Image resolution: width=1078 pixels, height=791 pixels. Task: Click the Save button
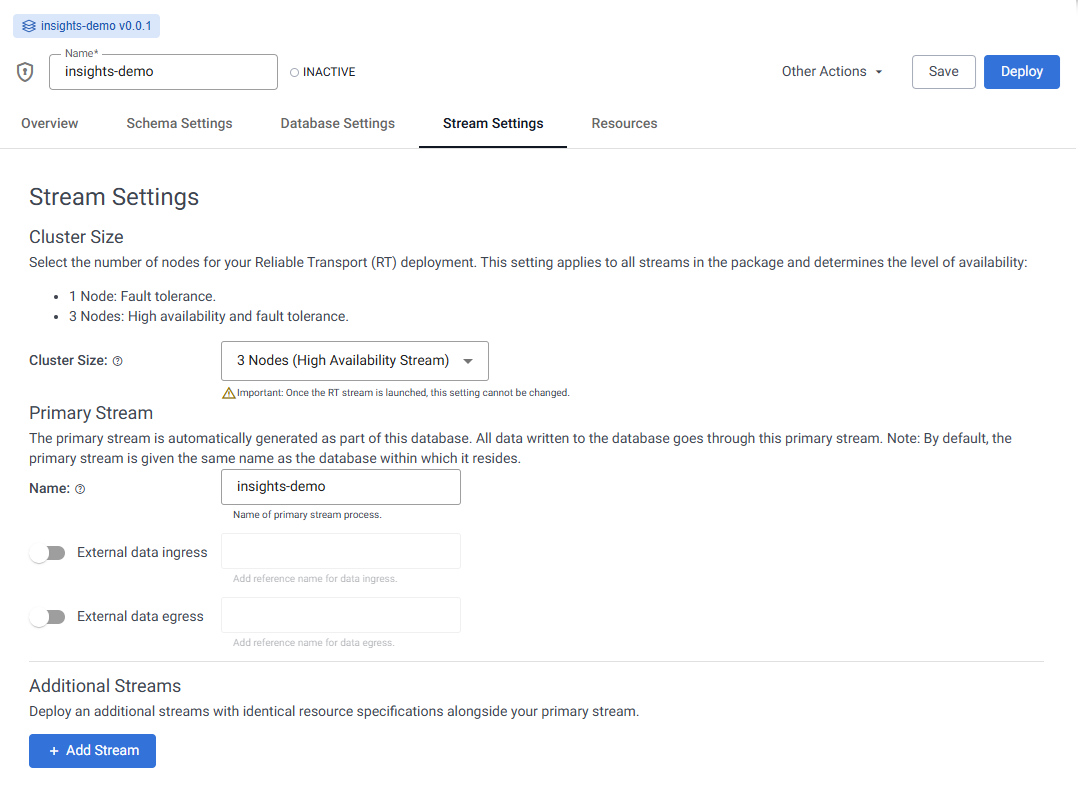point(943,72)
